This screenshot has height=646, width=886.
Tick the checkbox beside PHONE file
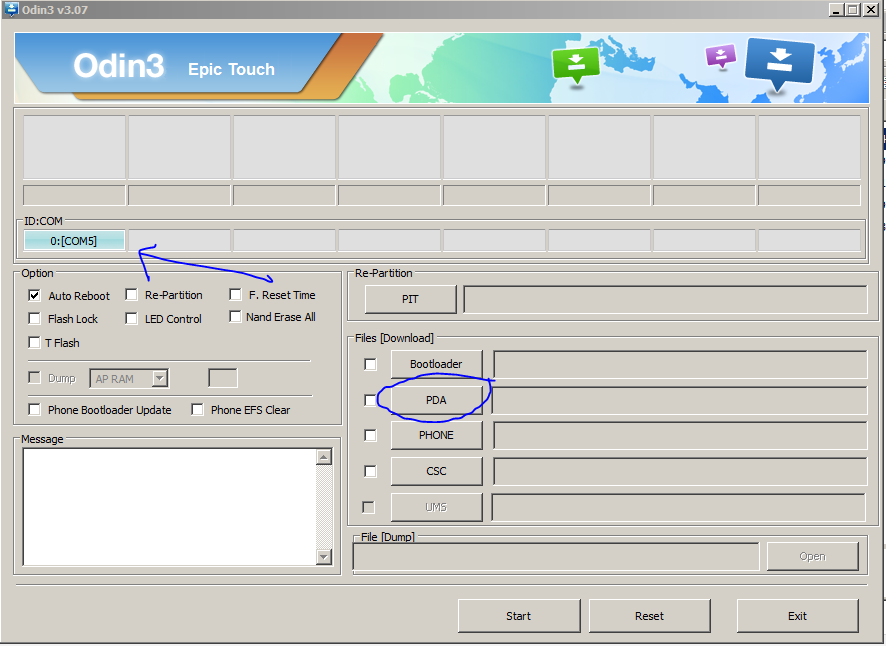pyautogui.click(x=370, y=435)
